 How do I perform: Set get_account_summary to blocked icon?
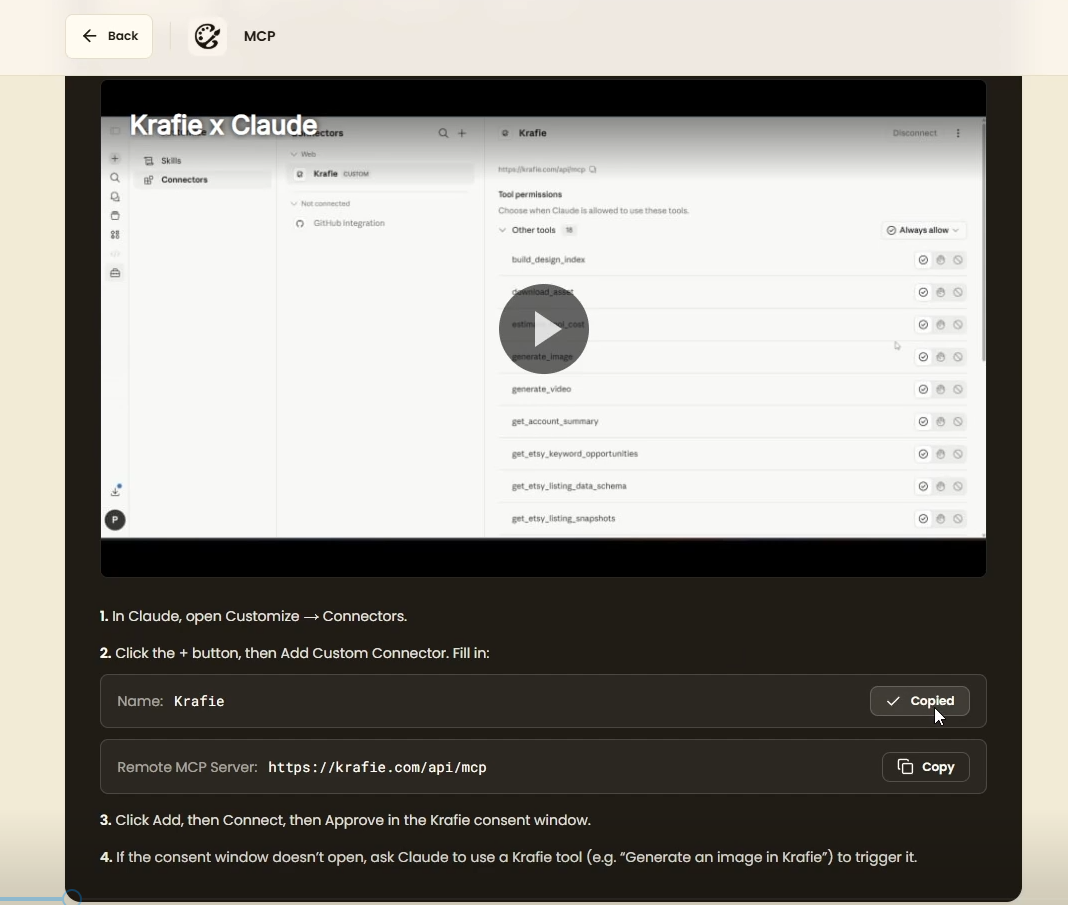point(958,422)
